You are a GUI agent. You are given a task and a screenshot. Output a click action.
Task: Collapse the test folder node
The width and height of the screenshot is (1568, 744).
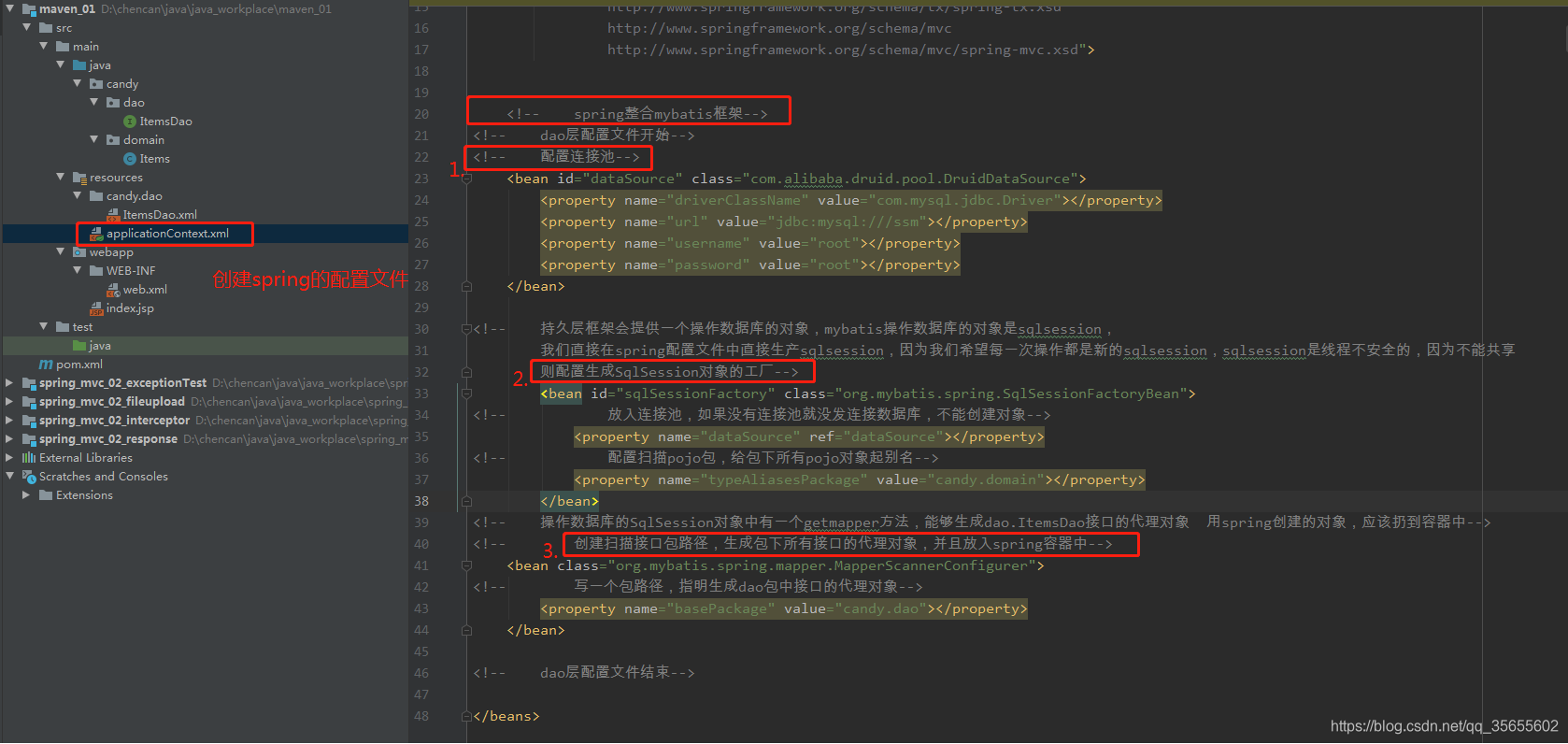pos(43,326)
